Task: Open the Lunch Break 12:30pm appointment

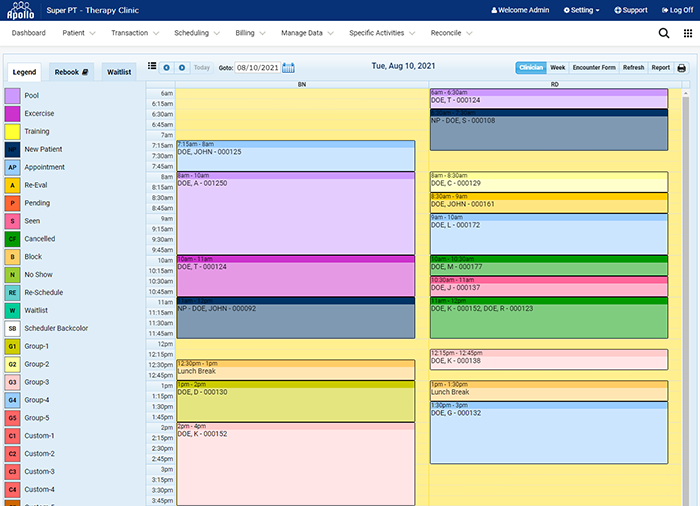Action: click(x=295, y=370)
